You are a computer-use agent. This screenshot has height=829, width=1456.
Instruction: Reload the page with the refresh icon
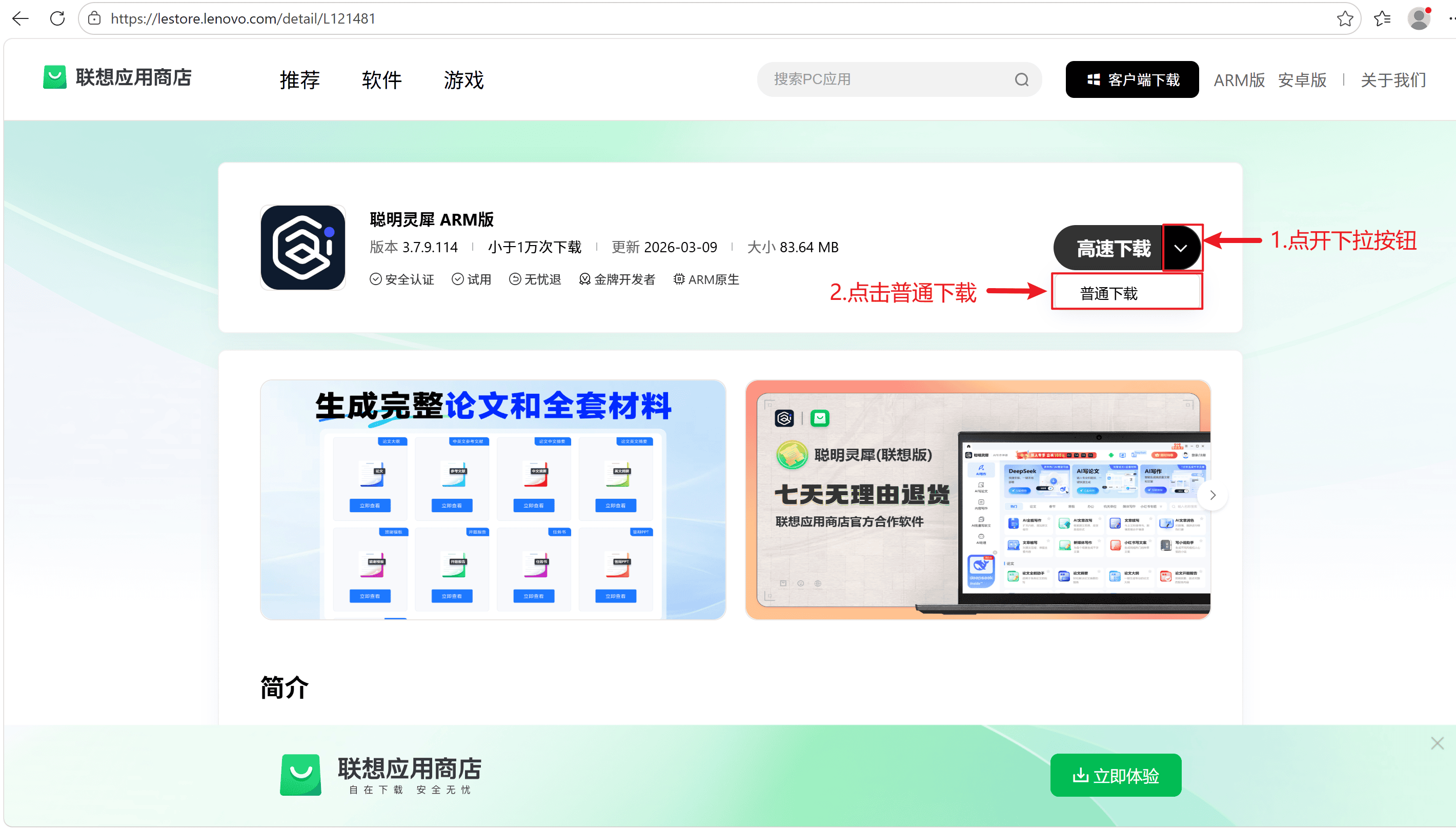(x=57, y=19)
